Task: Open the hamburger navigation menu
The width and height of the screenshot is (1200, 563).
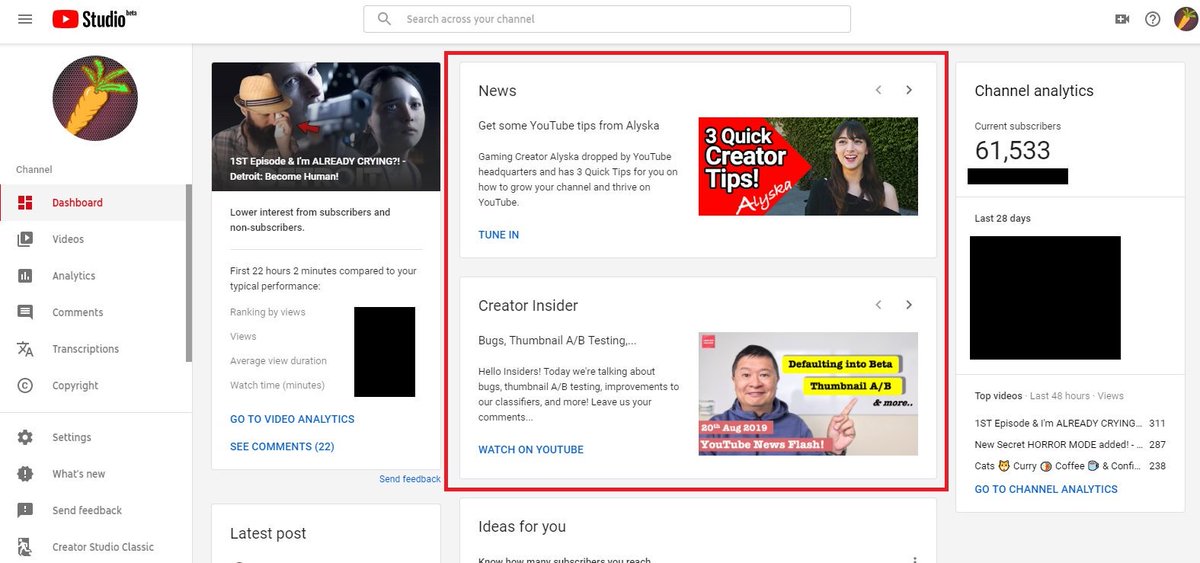Action: (25, 19)
